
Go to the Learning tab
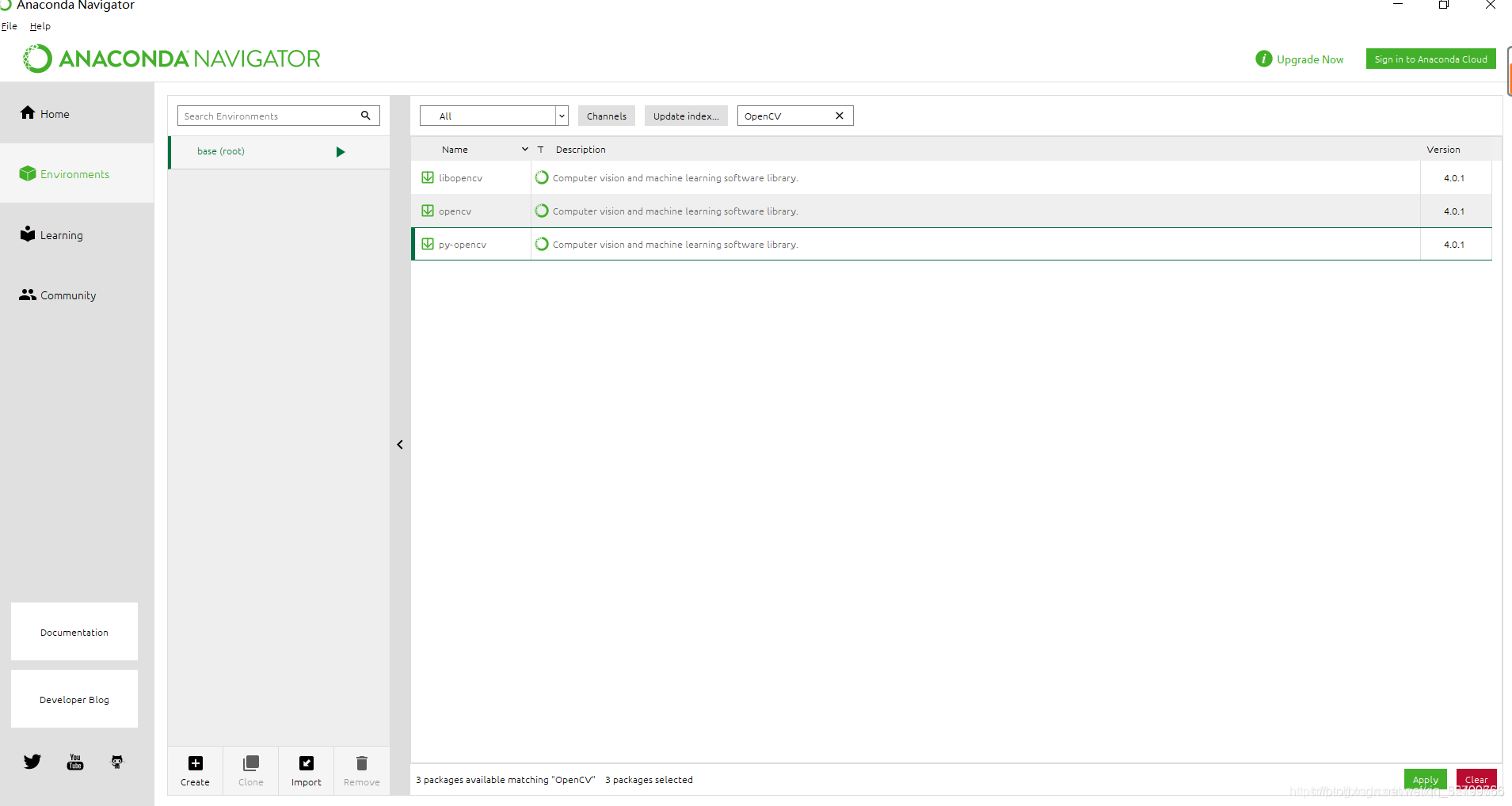click(x=77, y=234)
